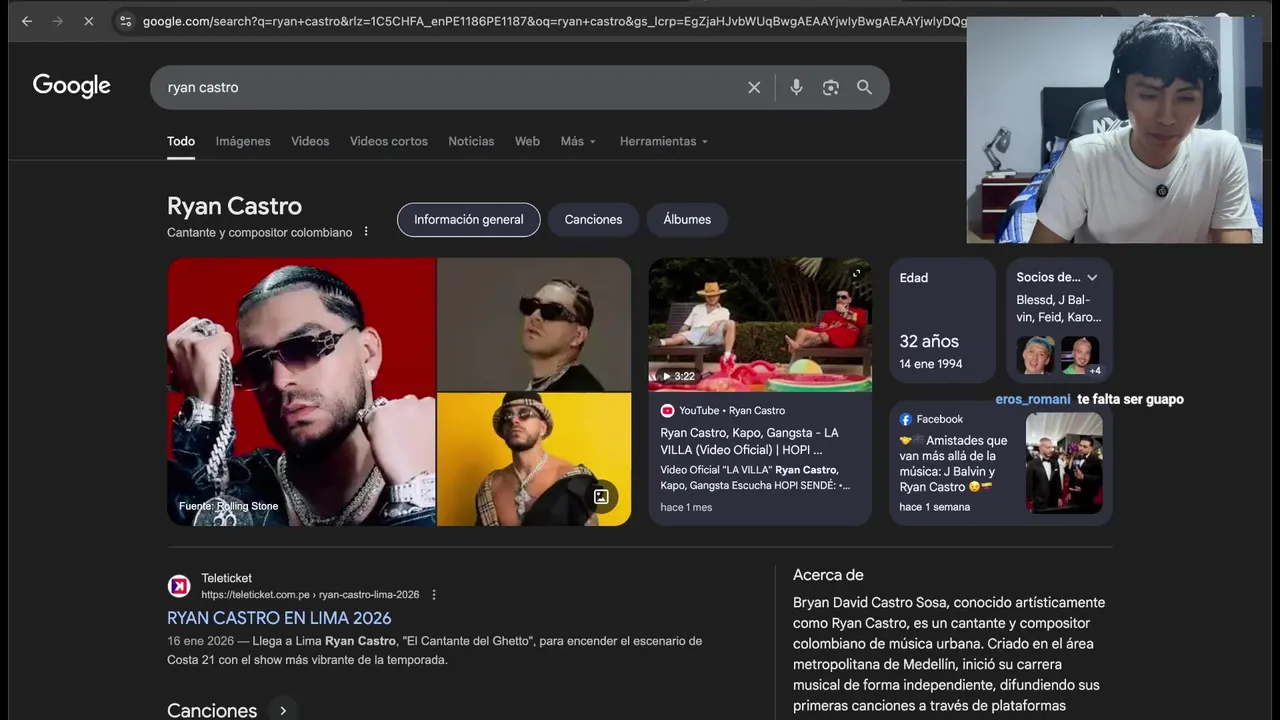The width and height of the screenshot is (1280, 720).
Task: Click the browser address bar URL
Action: tap(555, 21)
